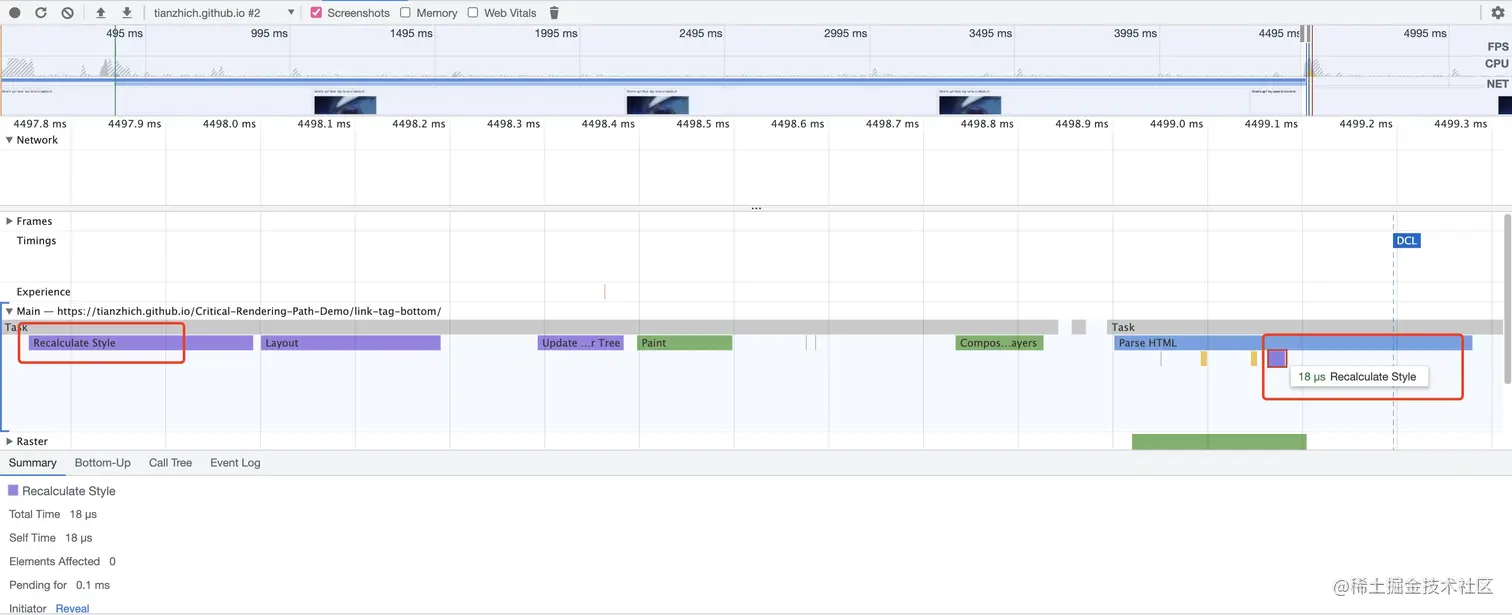Click the purple swatch beside Recalculate Style heading
Viewport: 1512px width, 615px height.
pos(13,491)
